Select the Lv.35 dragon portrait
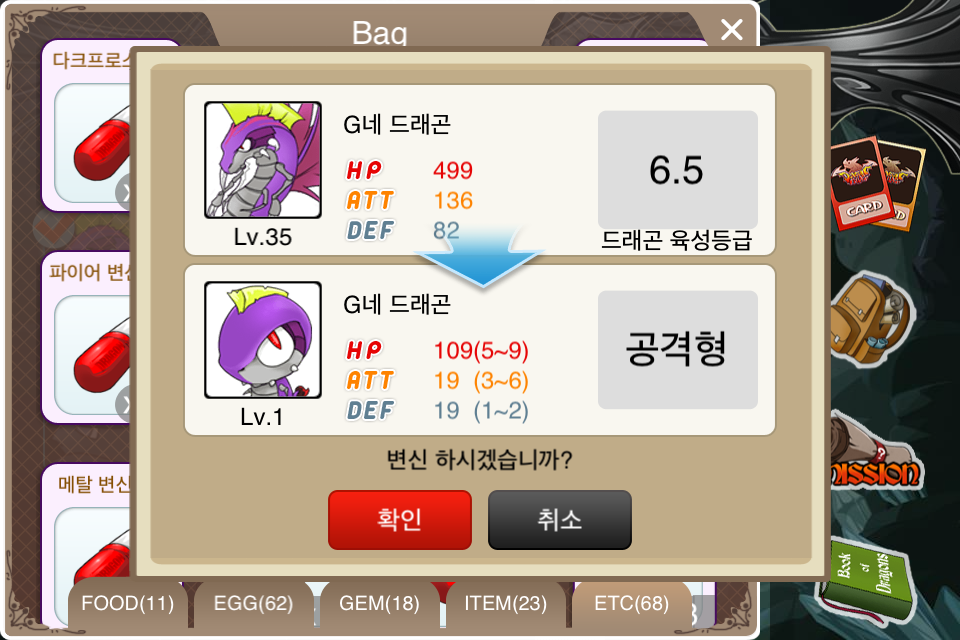Screen dimensions: 960x640 coord(263,160)
